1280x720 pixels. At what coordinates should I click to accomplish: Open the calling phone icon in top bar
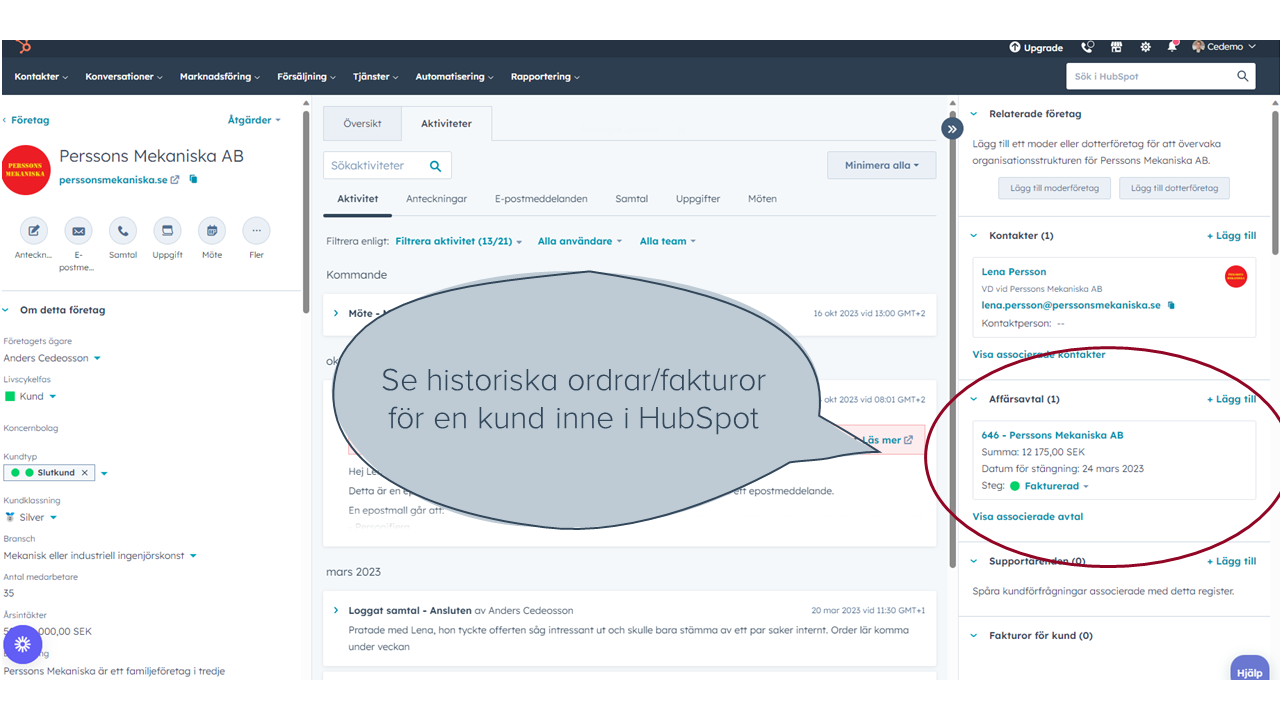(x=1088, y=47)
